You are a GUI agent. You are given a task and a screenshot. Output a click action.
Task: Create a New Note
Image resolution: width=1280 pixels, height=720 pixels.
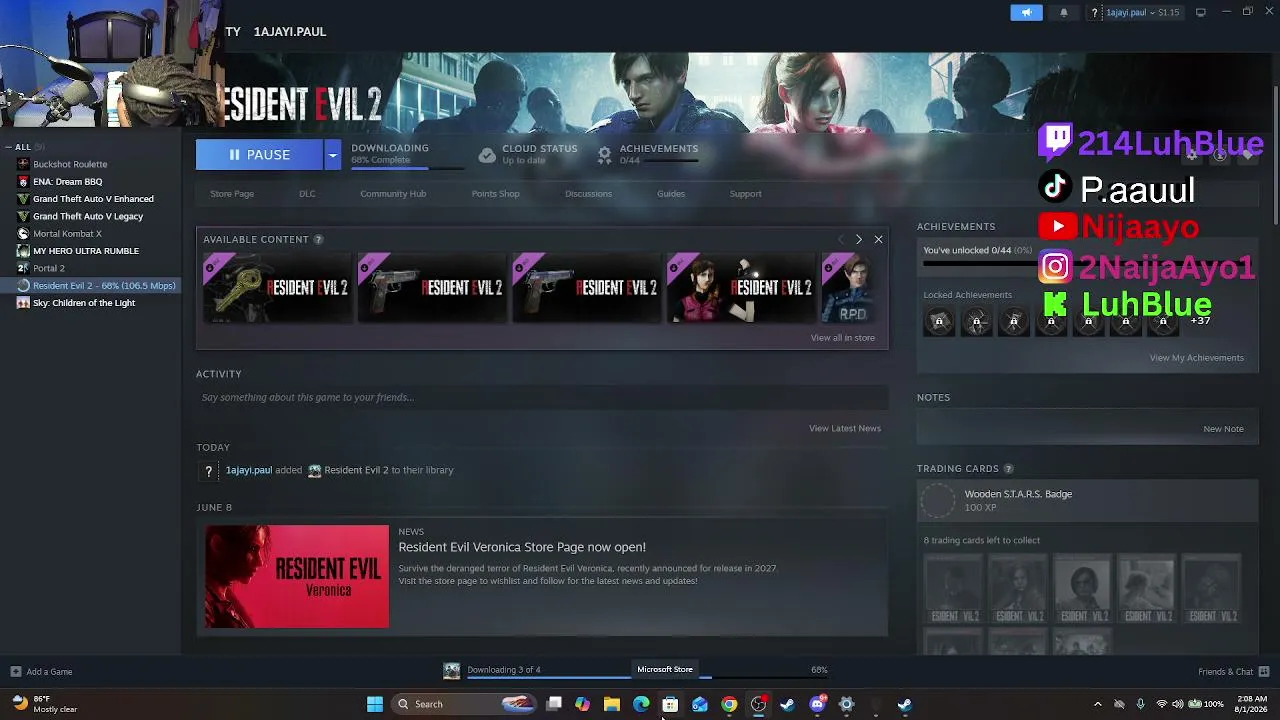point(1223,429)
